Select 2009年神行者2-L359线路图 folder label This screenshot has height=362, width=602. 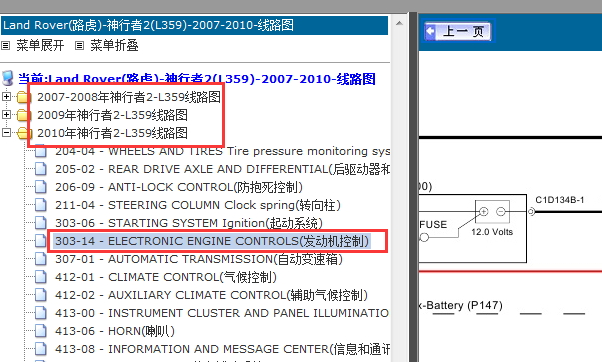[x=112, y=115]
